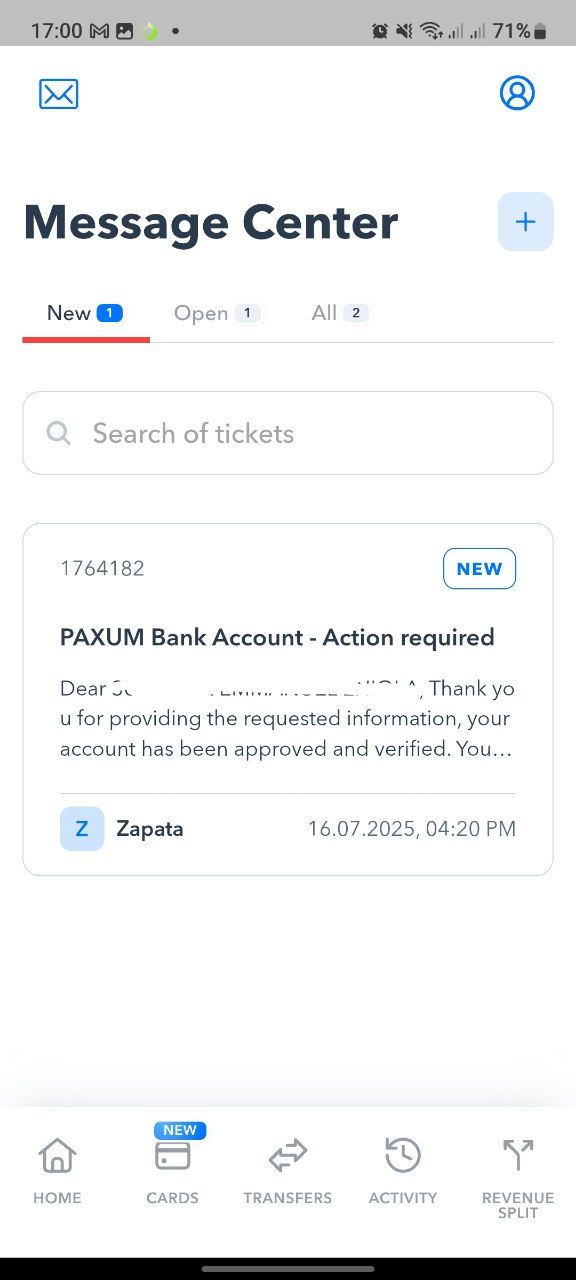576x1280 pixels.
Task: Switch to the Open tab
Action: [x=217, y=313]
